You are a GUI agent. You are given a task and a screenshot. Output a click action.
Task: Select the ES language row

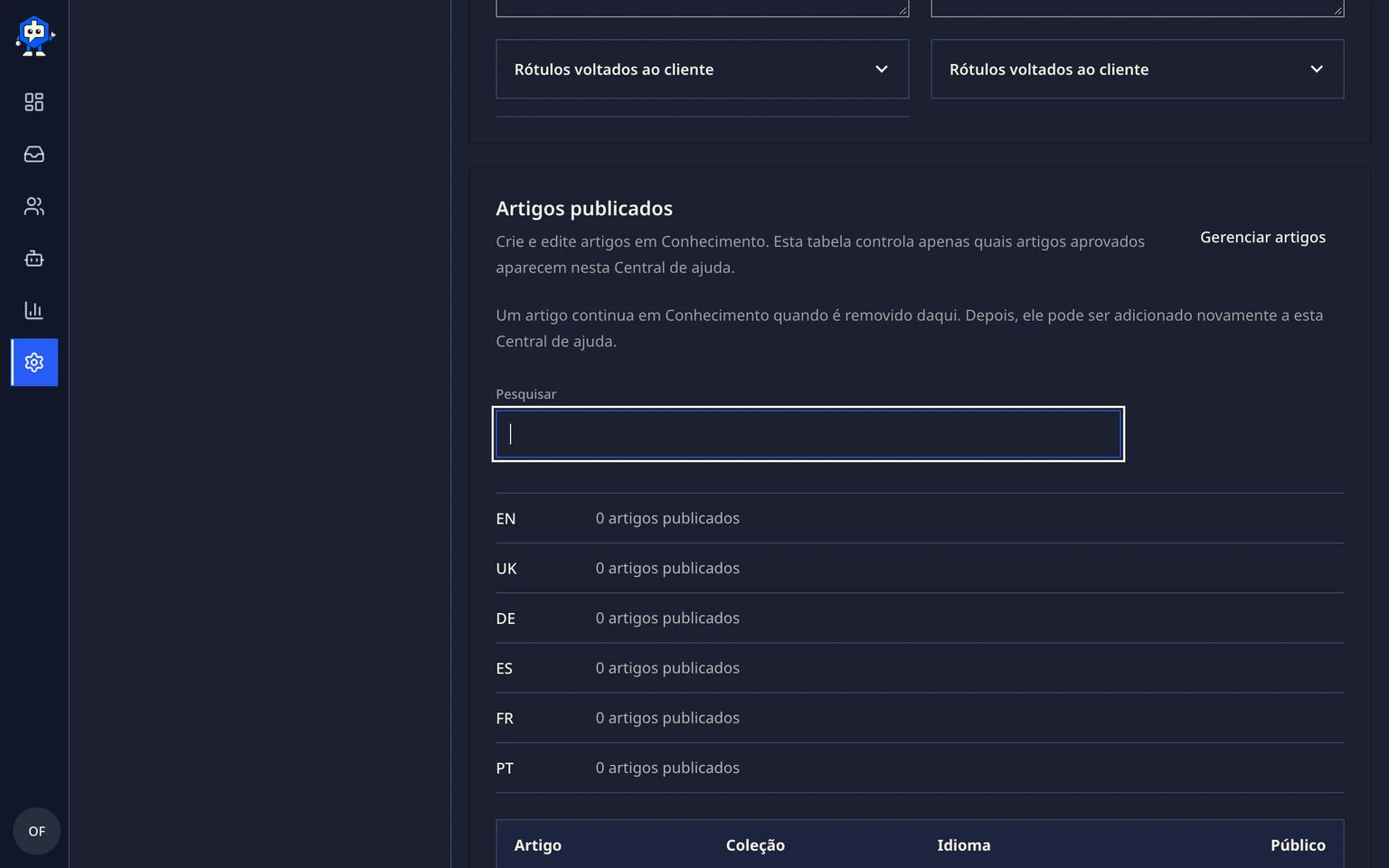point(920,668)
